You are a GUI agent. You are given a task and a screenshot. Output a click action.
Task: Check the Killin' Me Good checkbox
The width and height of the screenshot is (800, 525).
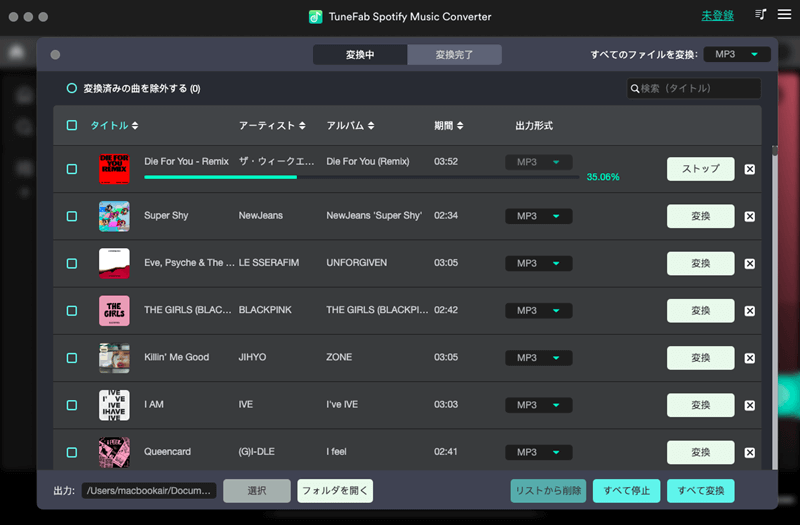click(x=72, y=358)
